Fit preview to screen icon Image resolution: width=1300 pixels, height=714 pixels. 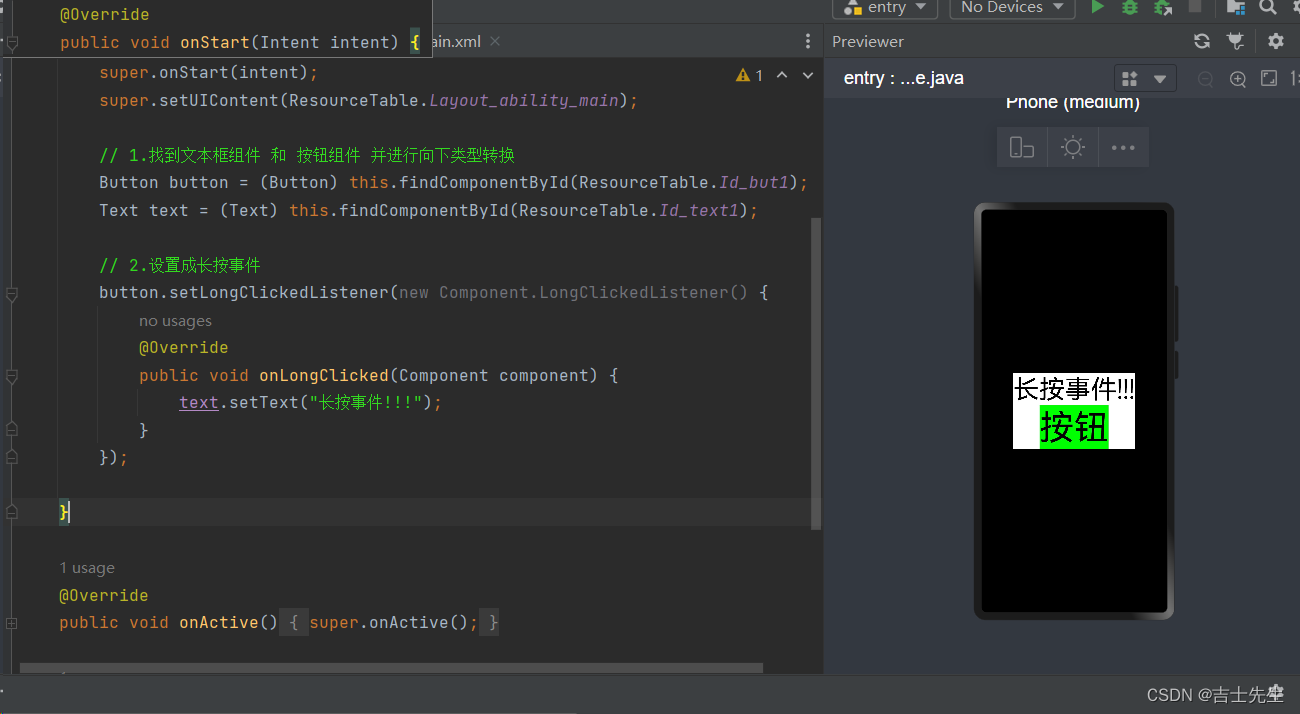tap(1269, 78)
